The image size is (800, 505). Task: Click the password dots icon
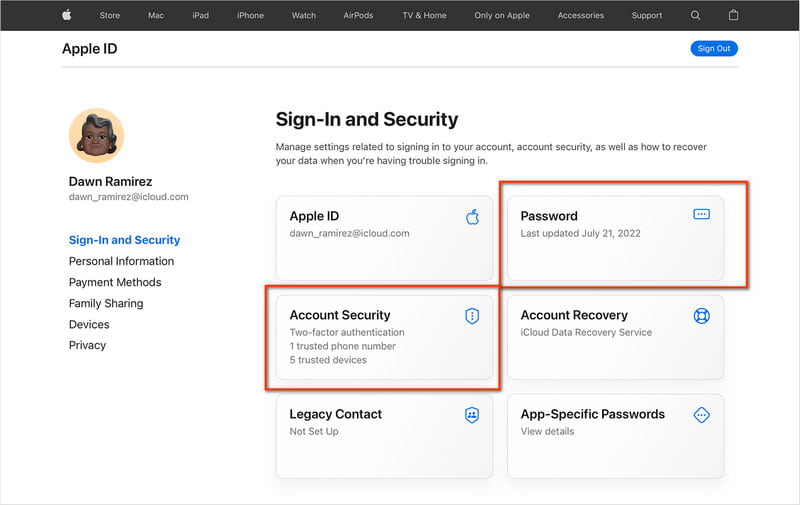click(702, 214)
